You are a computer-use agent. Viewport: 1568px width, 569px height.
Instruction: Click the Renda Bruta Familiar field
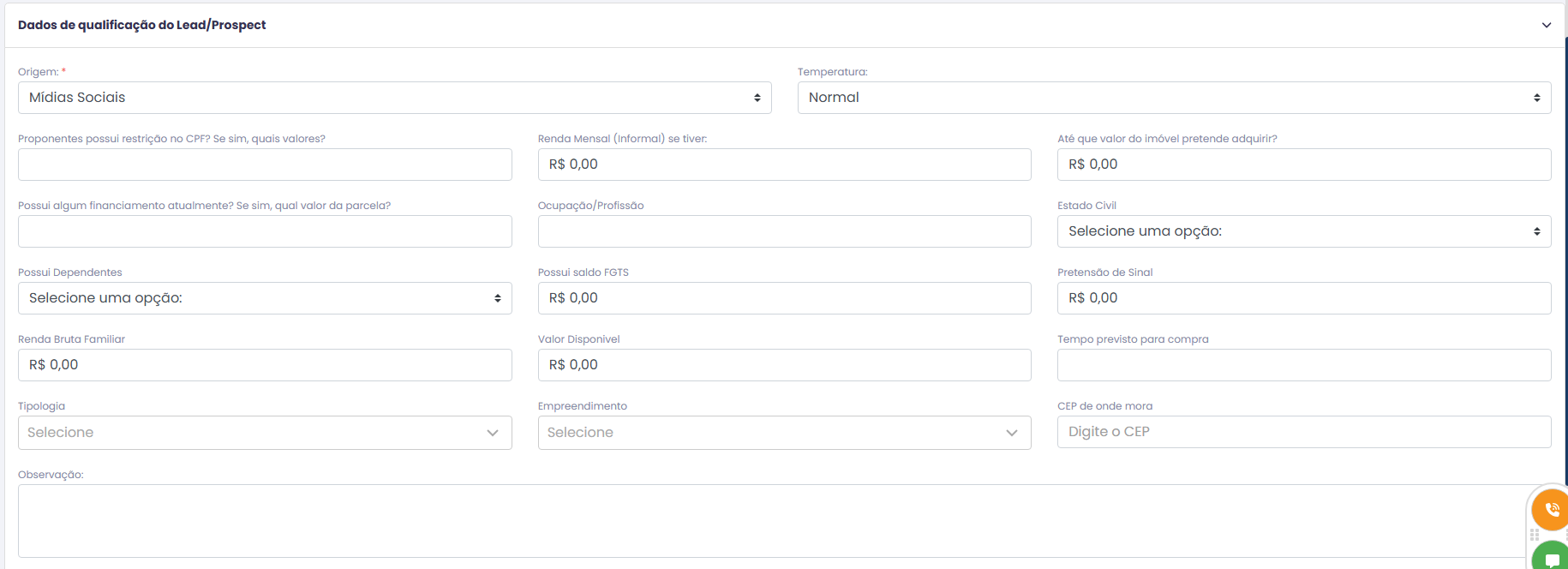(x=265, y=365)
